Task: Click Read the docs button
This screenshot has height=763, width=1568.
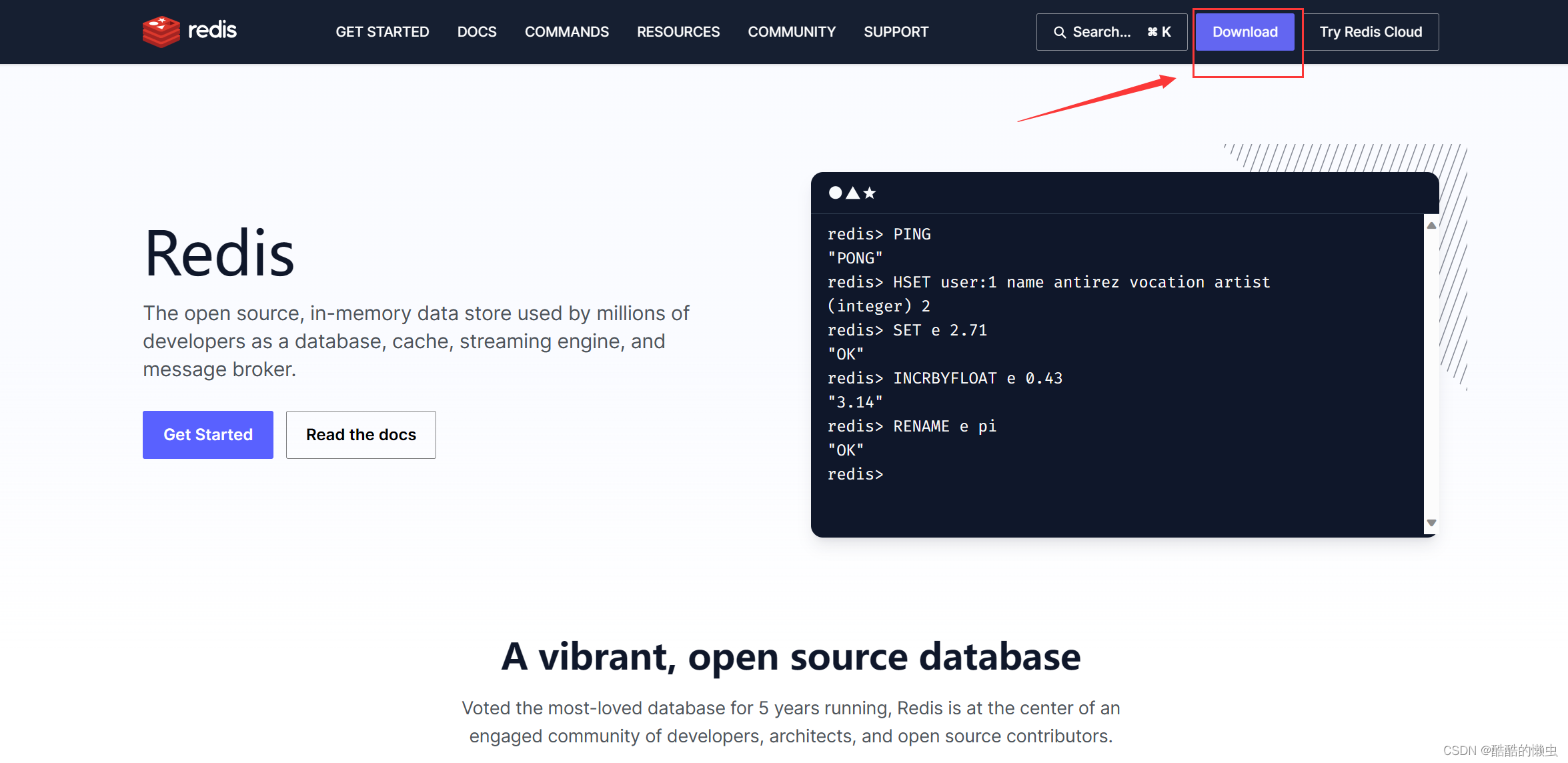Action: tap(361, 435)
